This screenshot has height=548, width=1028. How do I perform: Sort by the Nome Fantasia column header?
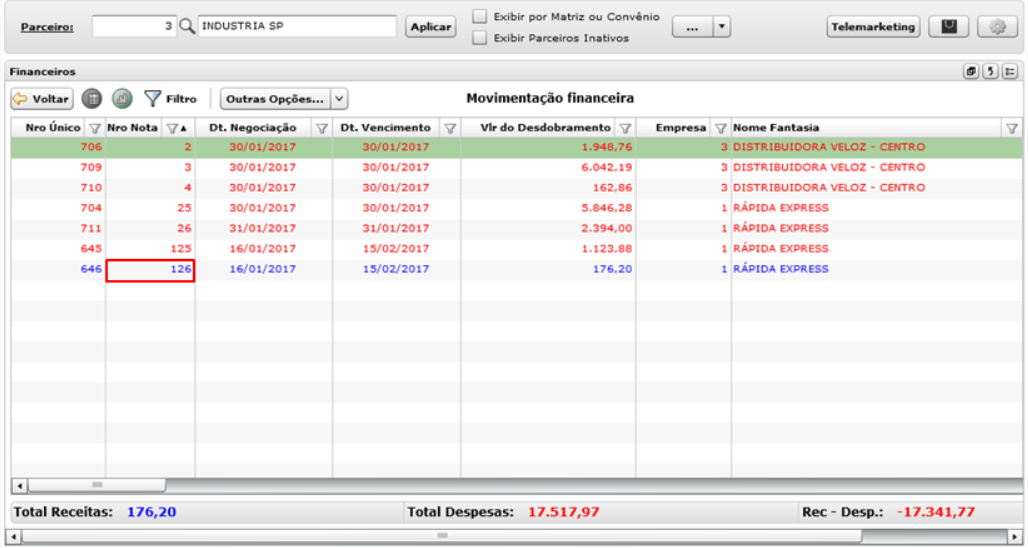[776, 128]
